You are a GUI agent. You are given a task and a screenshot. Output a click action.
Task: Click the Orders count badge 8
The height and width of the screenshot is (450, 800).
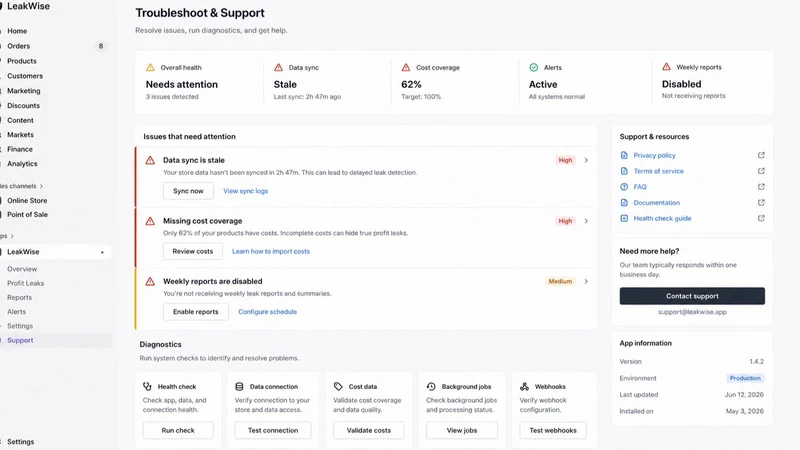(101, 46)
